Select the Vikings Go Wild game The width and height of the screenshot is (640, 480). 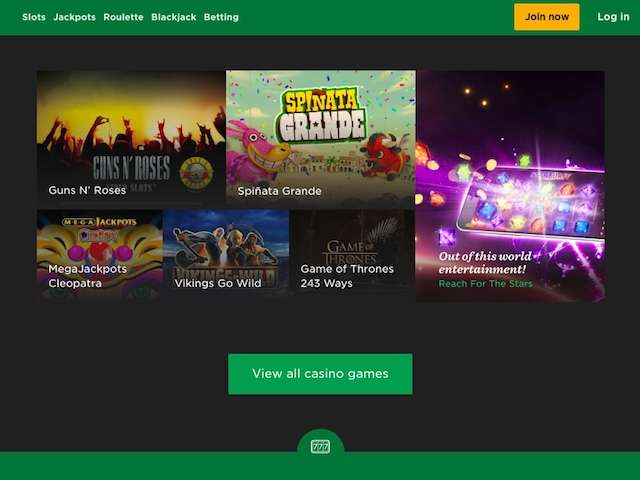[x=226, y=256]
